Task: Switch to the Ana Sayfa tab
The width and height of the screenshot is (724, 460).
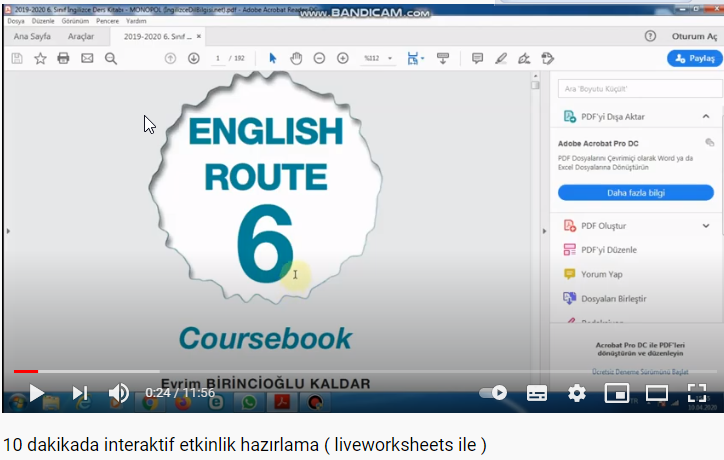Action: [x=32, y=36]
